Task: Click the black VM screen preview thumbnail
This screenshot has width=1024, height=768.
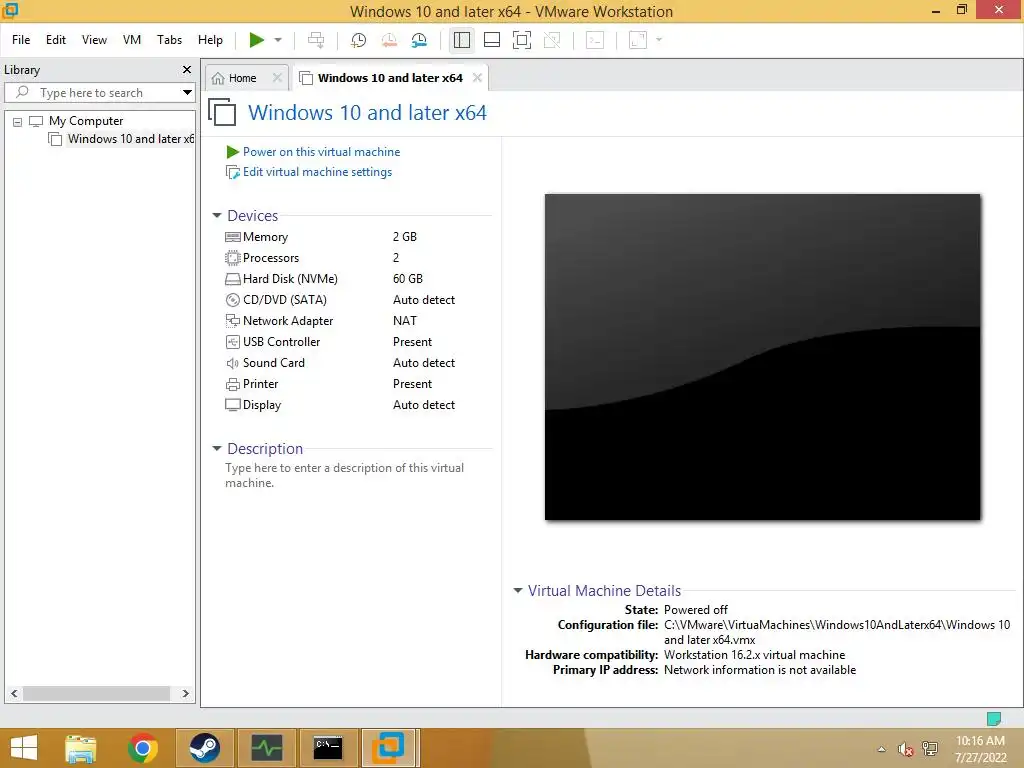Action: 763,357
